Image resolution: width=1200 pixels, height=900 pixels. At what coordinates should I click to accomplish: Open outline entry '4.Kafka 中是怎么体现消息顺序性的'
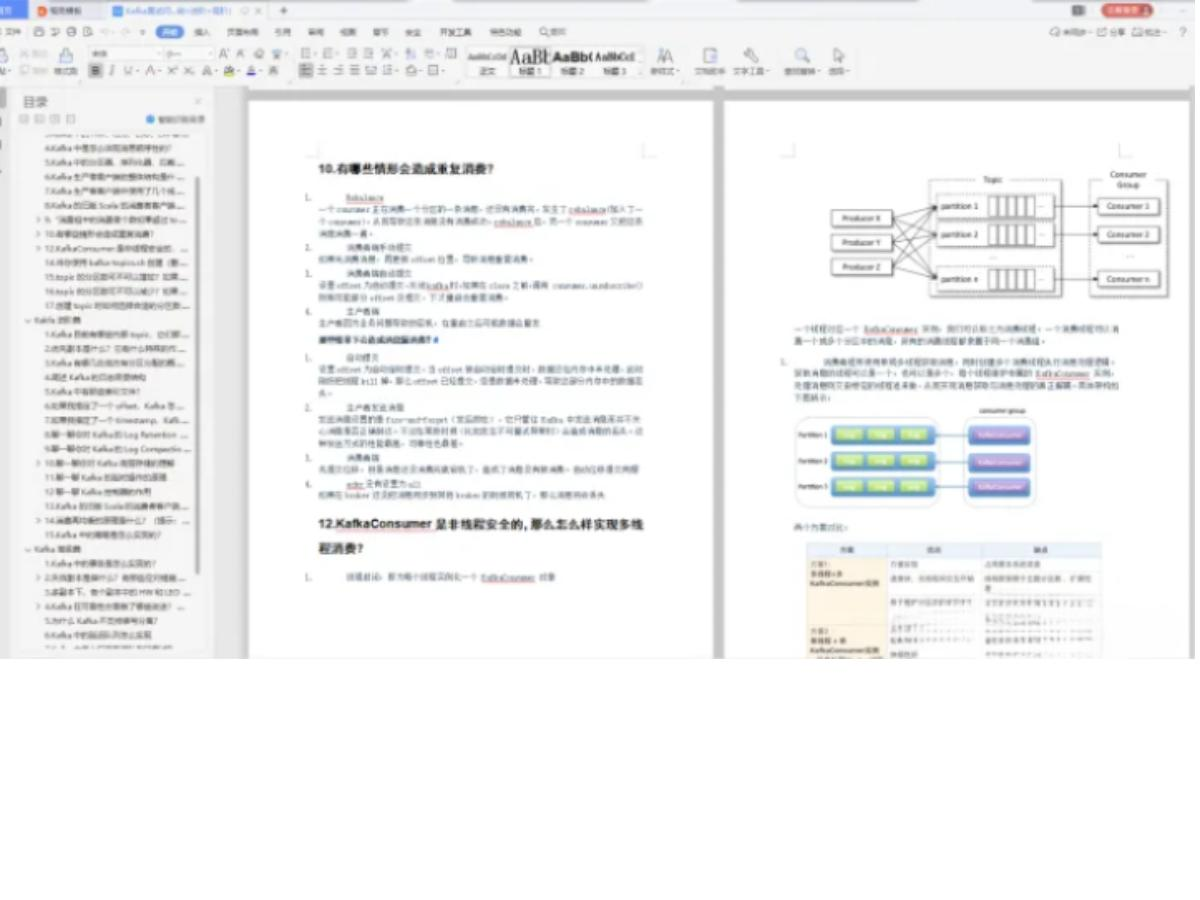point(108,148)
